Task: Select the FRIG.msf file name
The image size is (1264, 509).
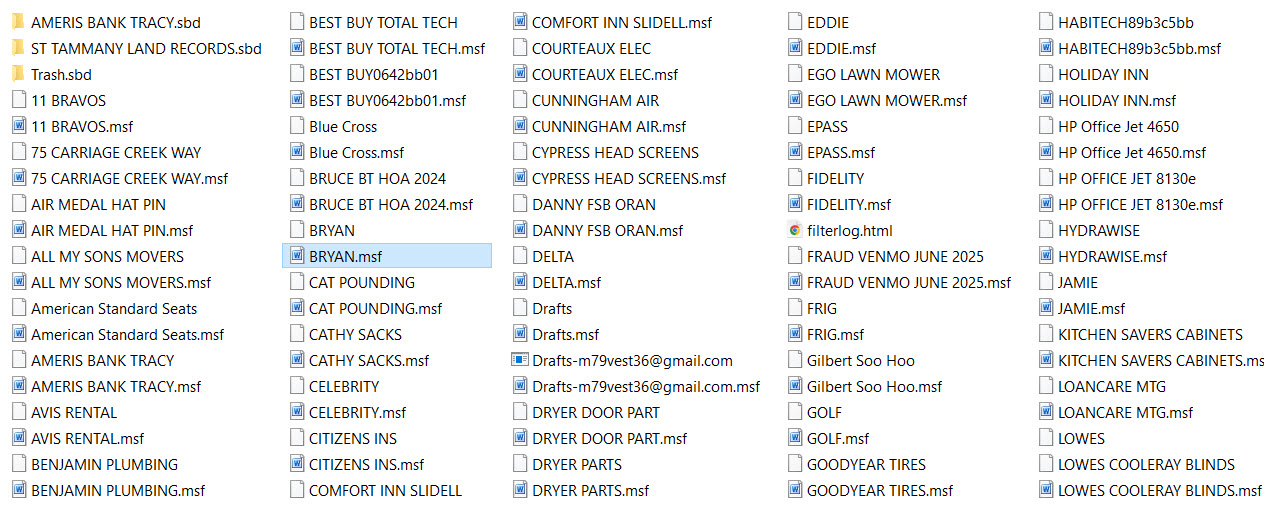Action: coord(836,334)
